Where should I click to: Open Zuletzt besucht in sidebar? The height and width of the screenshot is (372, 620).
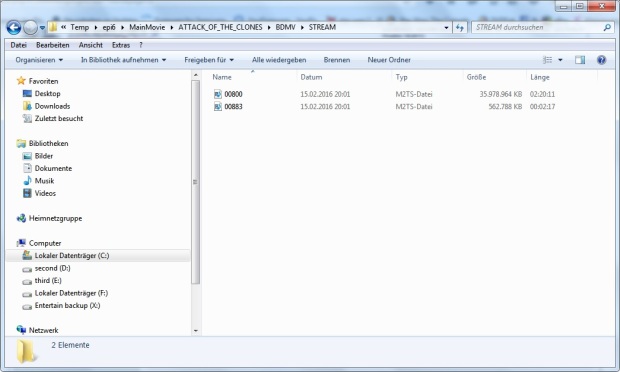tap(59, 119)
